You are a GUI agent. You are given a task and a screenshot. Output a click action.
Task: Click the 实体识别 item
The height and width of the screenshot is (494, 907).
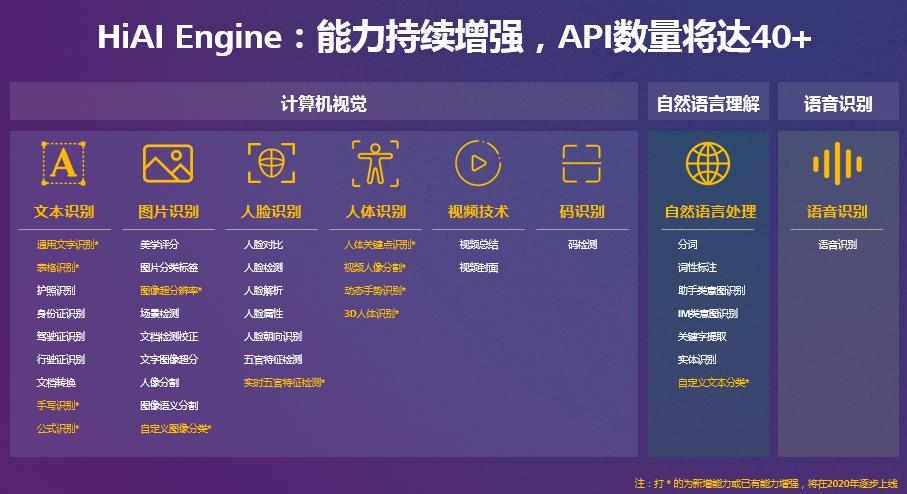click(x=697, y=360)
